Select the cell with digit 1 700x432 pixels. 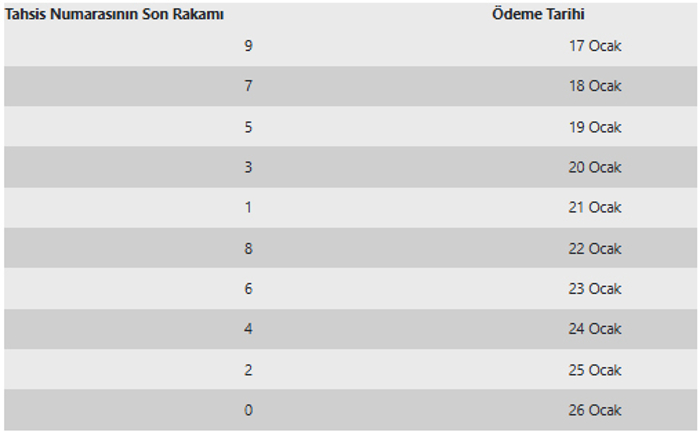(248, 207)
